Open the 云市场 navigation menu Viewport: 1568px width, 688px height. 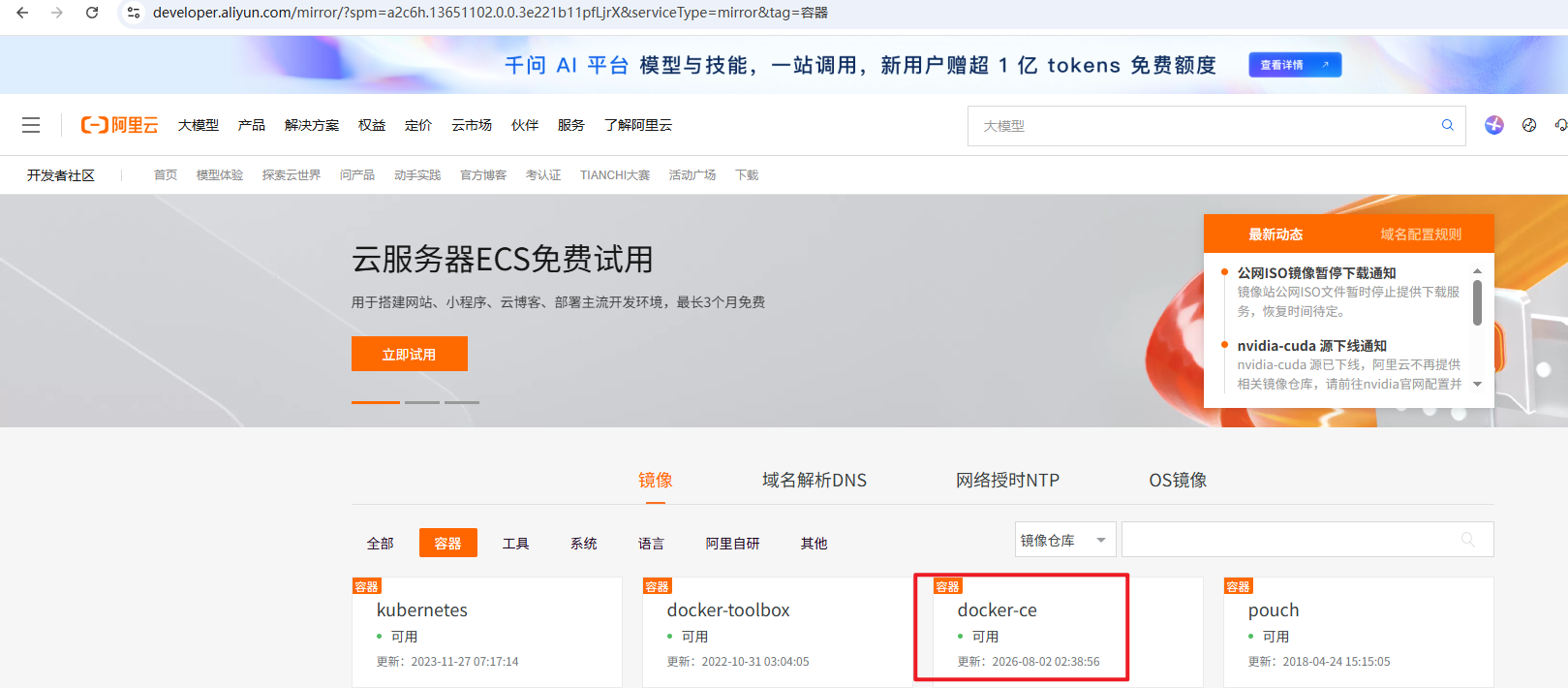(472, 125)
